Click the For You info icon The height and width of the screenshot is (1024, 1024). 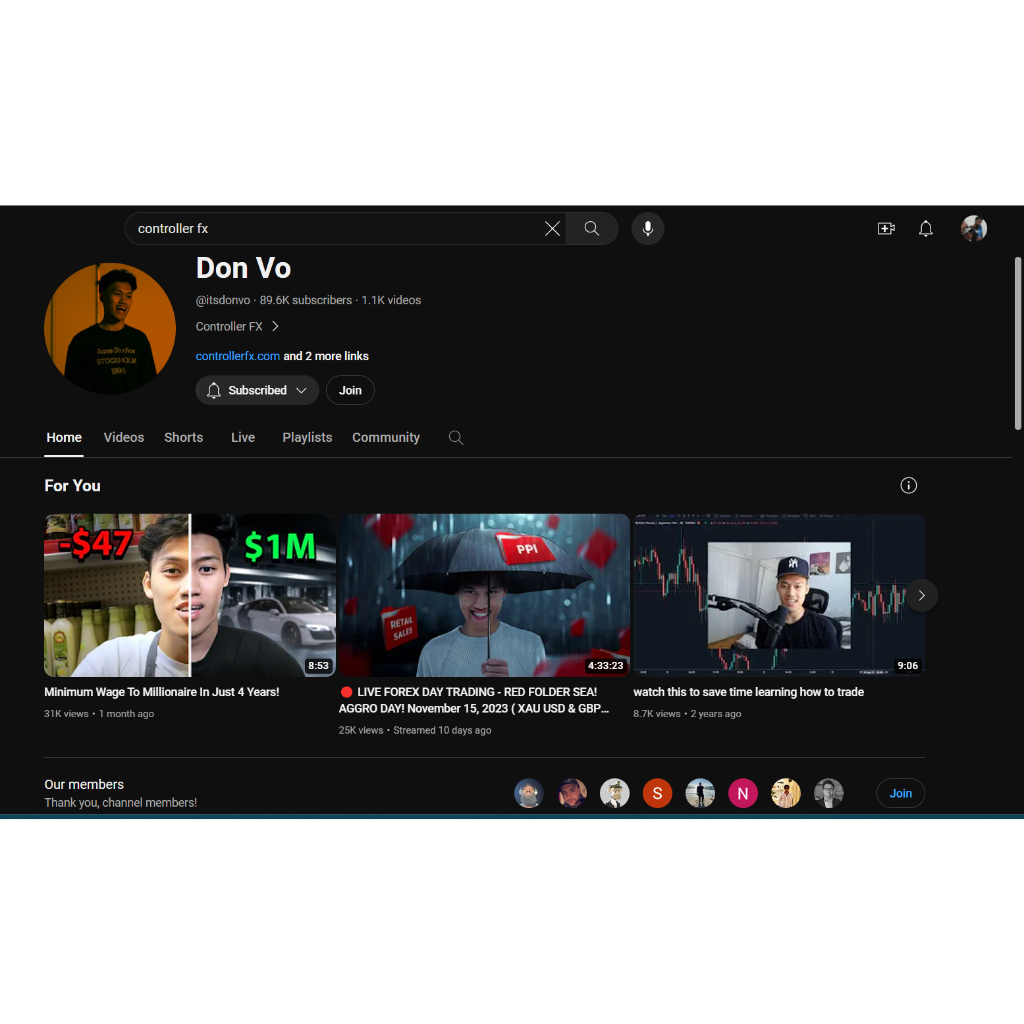coord(908,486)
